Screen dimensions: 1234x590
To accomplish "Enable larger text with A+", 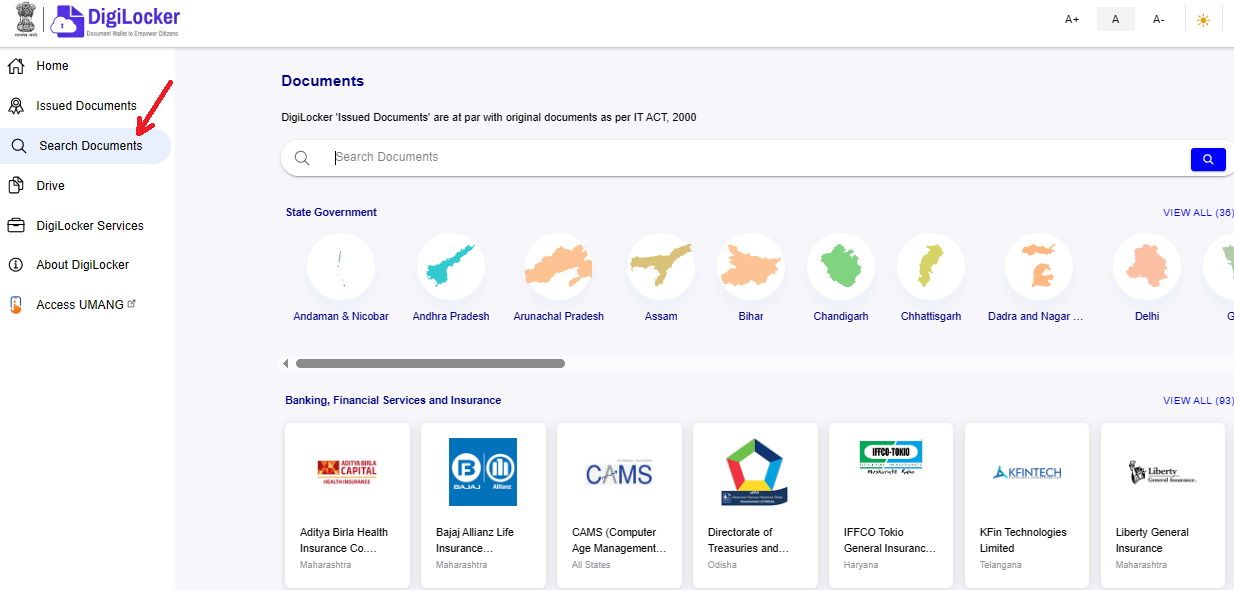I will pos(1071,18).
